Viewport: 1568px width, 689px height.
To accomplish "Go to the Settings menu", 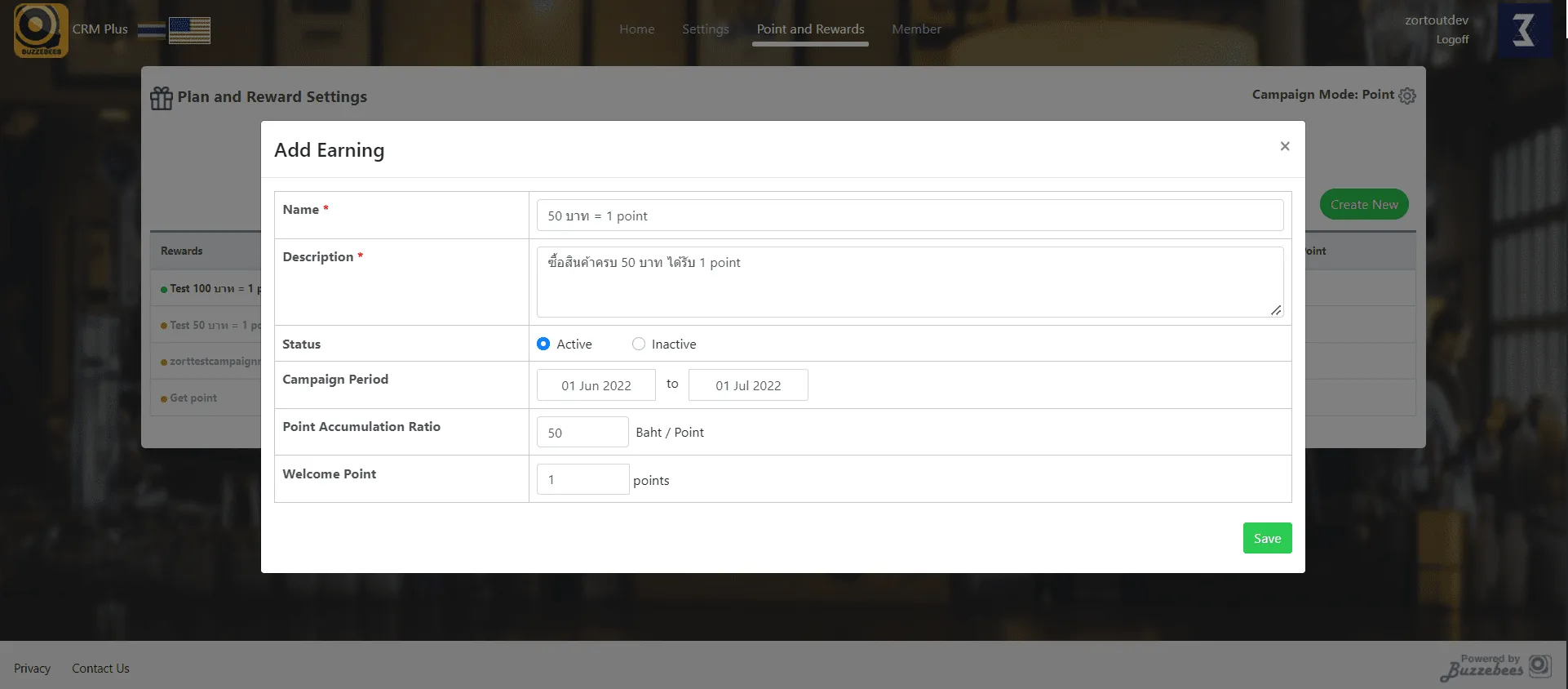I will pyautogui.click(x=705, y=29).
